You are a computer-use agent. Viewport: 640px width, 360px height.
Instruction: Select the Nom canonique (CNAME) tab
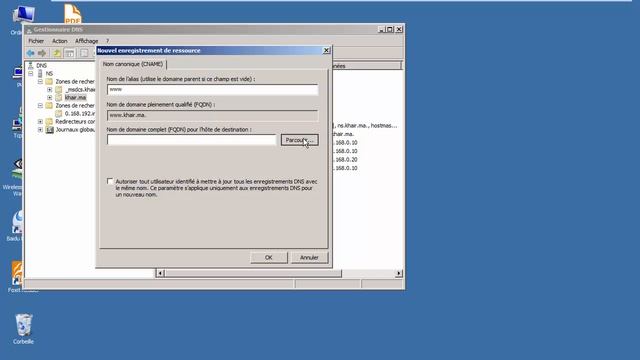[x=133, y=64]
